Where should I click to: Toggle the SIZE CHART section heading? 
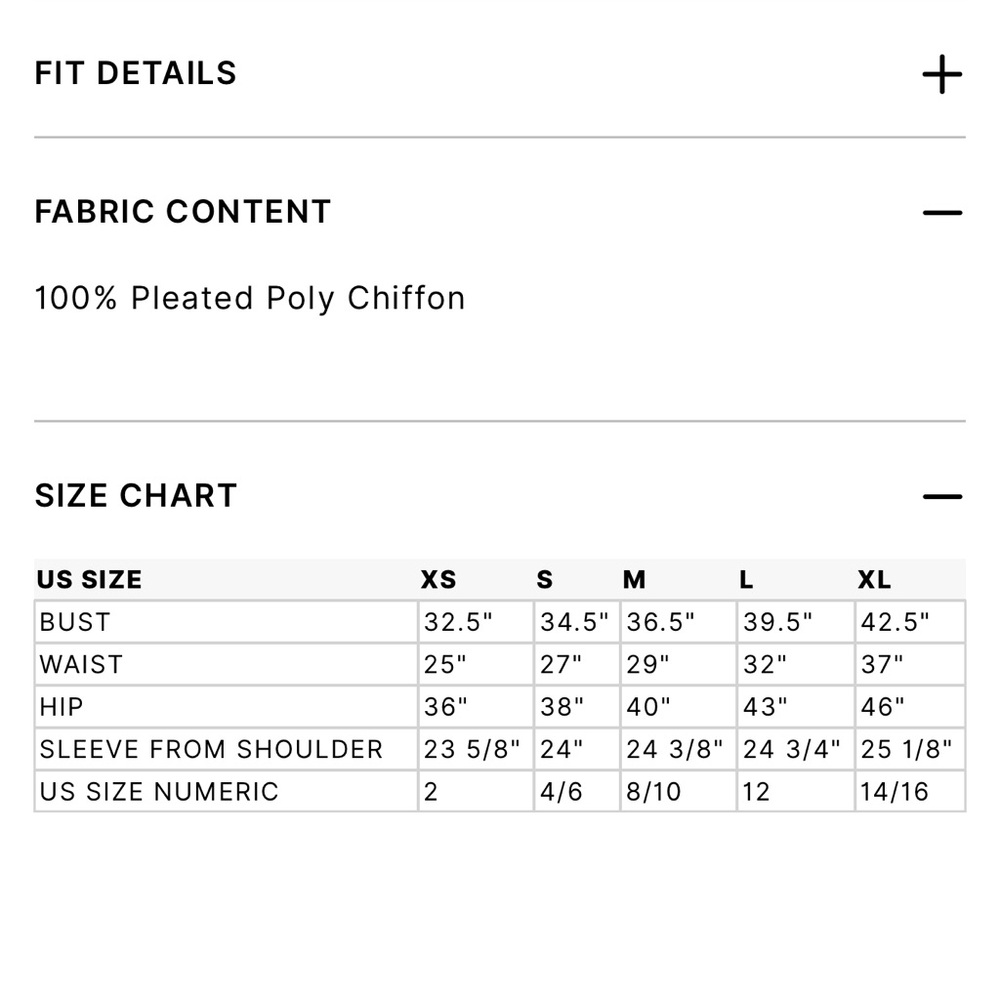(136, 496)
